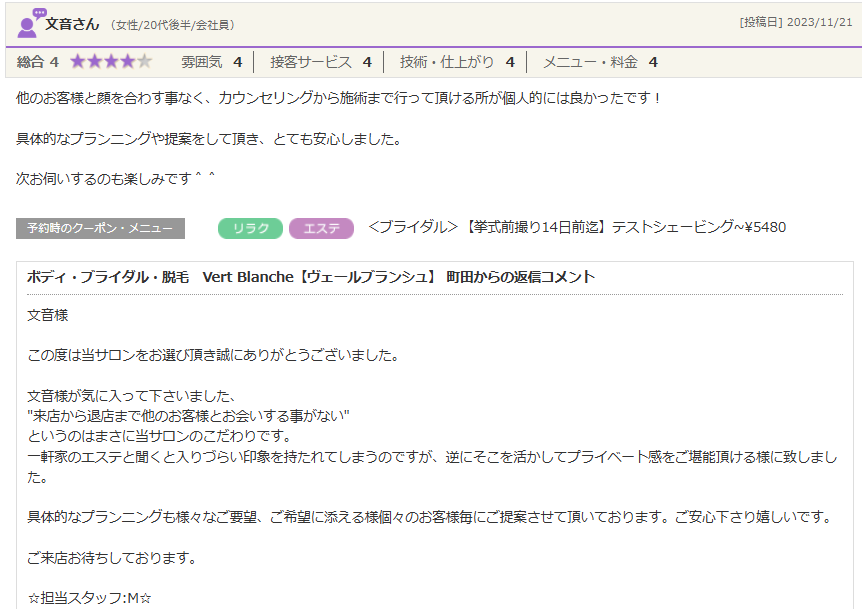Click the reply greeting 文音様
This screenshot has height=609, width=862.
click(48, 315)
